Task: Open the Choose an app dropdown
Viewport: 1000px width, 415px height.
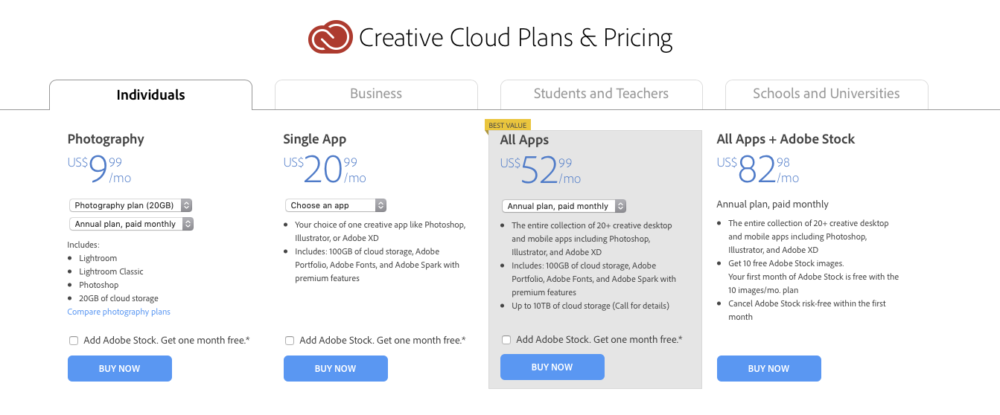Action: point(335,205)
